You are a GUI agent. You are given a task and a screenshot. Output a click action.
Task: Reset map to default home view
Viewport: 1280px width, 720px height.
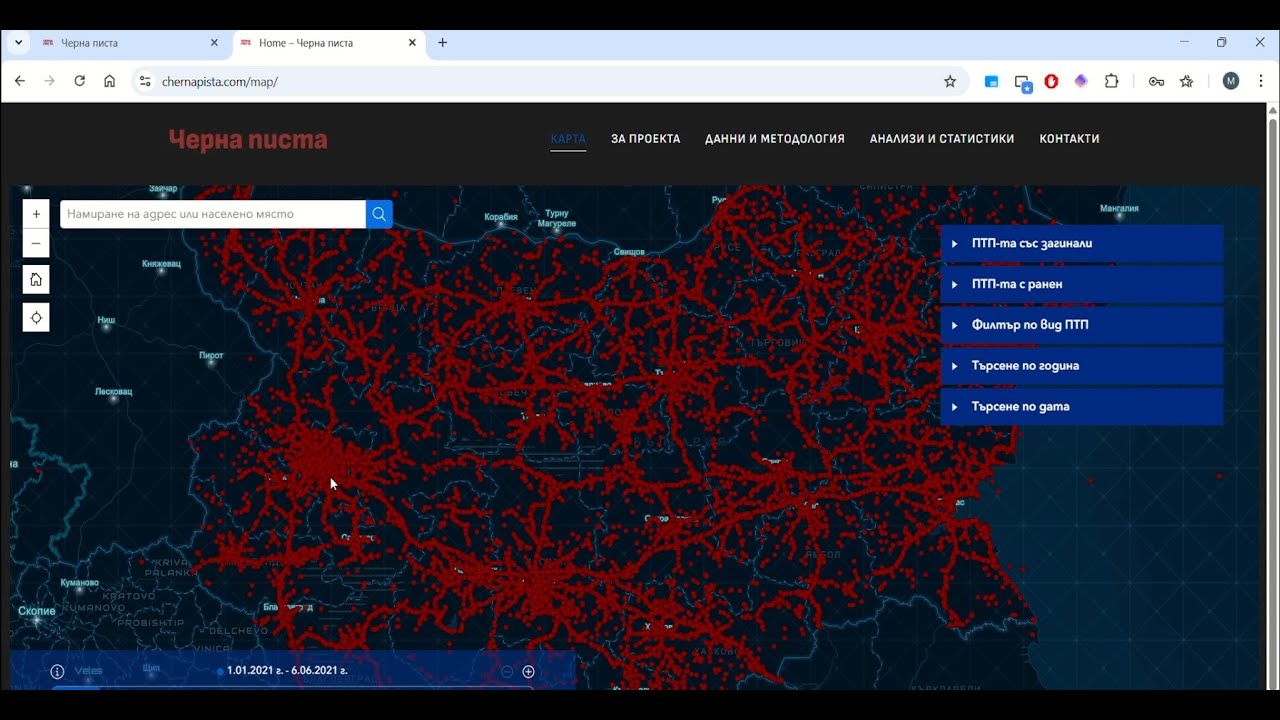click(x=36, y=280)
